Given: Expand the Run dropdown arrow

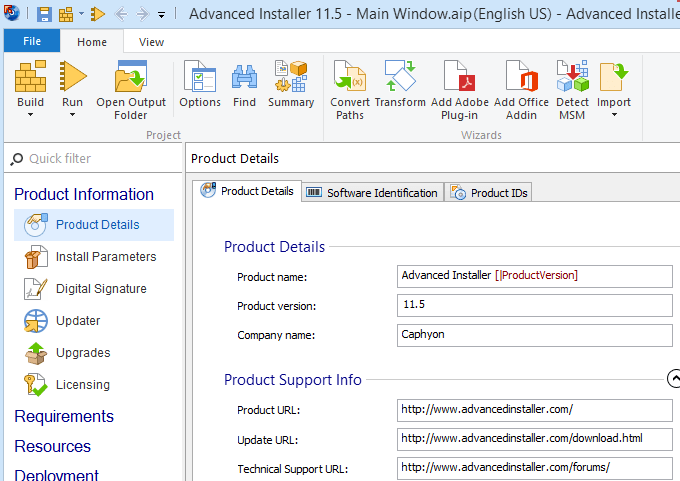Looking at the screenshot, I should [x=72, y=115].
